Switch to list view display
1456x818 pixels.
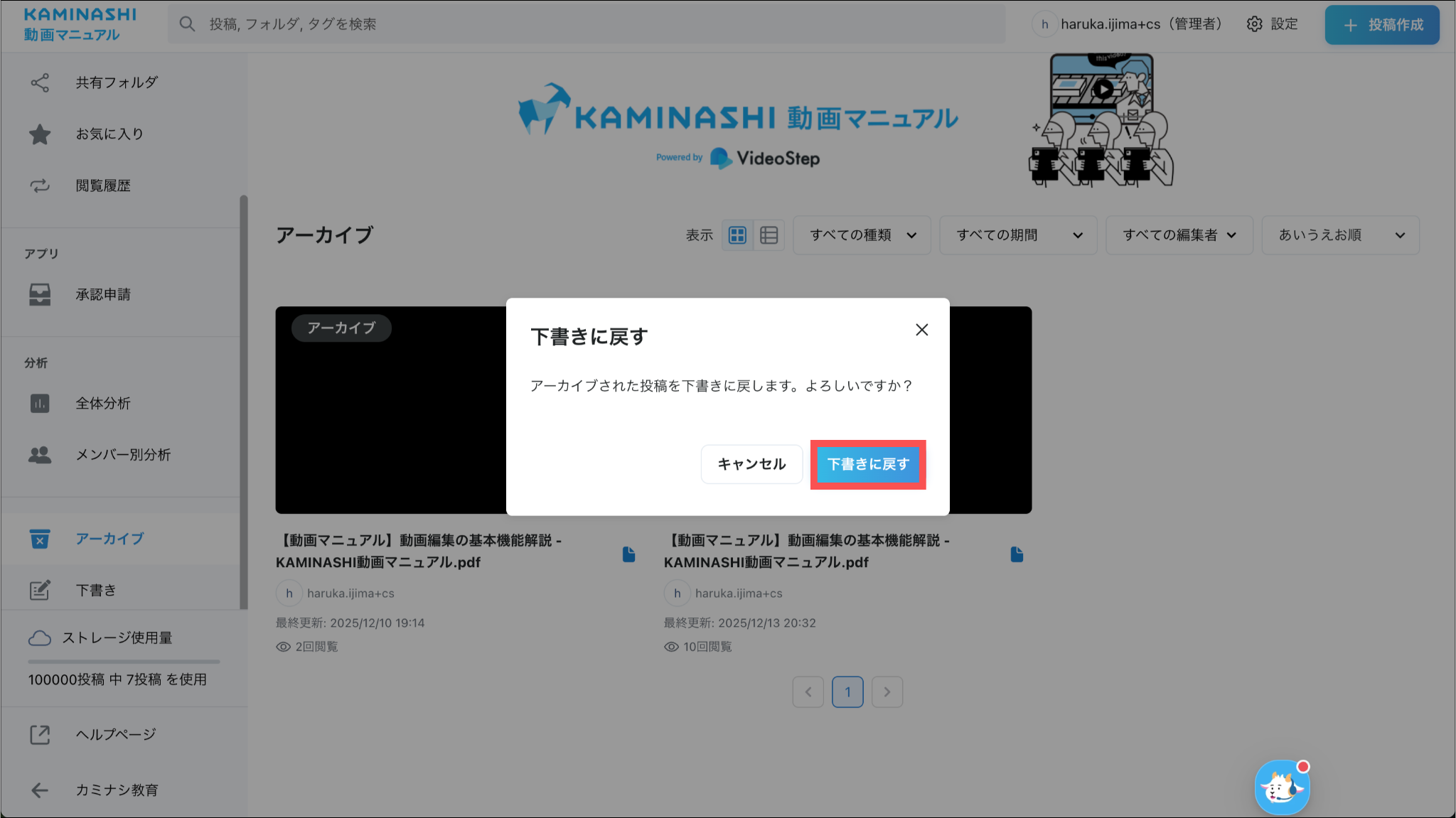tap(769, 235)
